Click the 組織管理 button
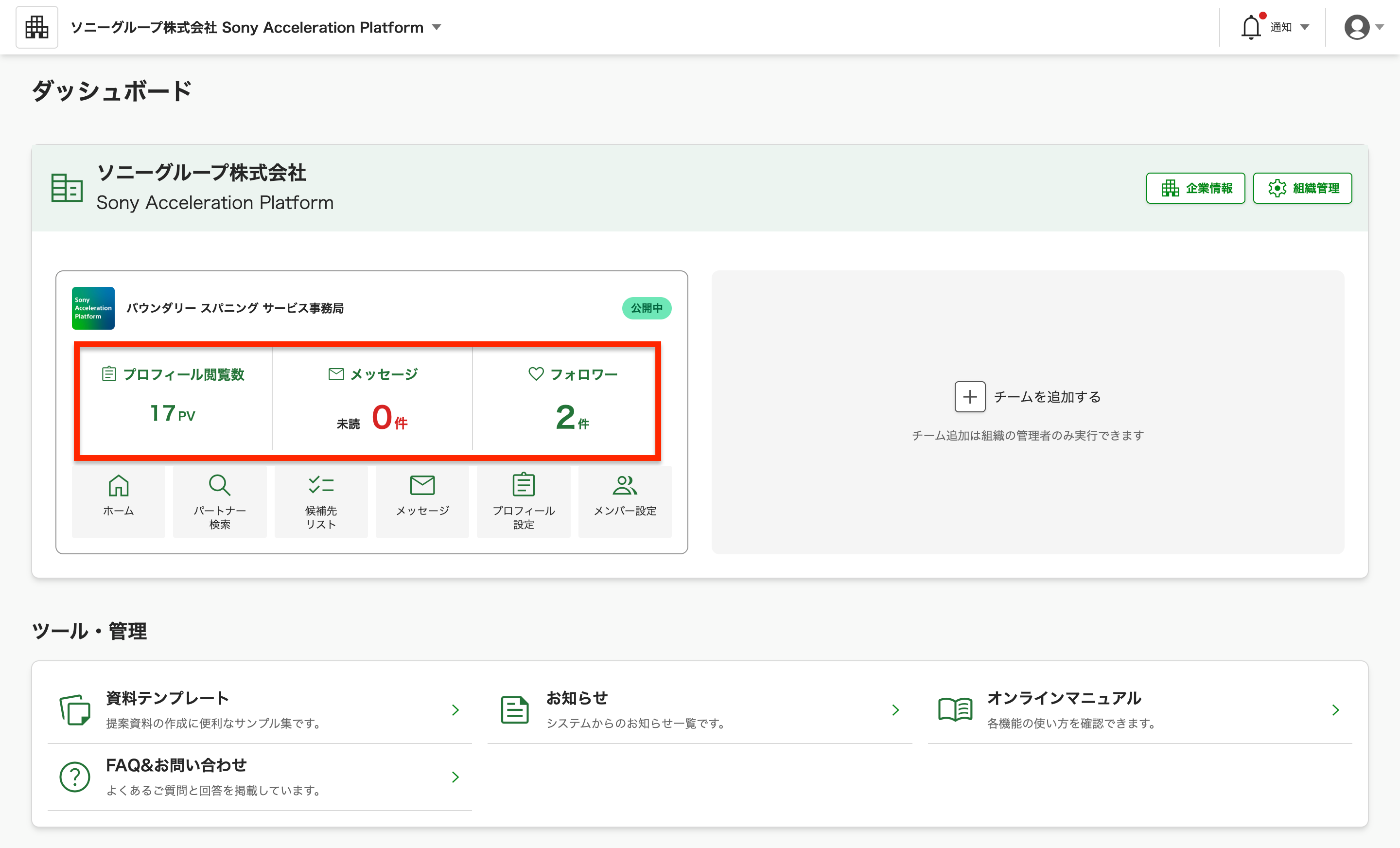This screenshot has height=848, width=1400. pos(1302,188)
